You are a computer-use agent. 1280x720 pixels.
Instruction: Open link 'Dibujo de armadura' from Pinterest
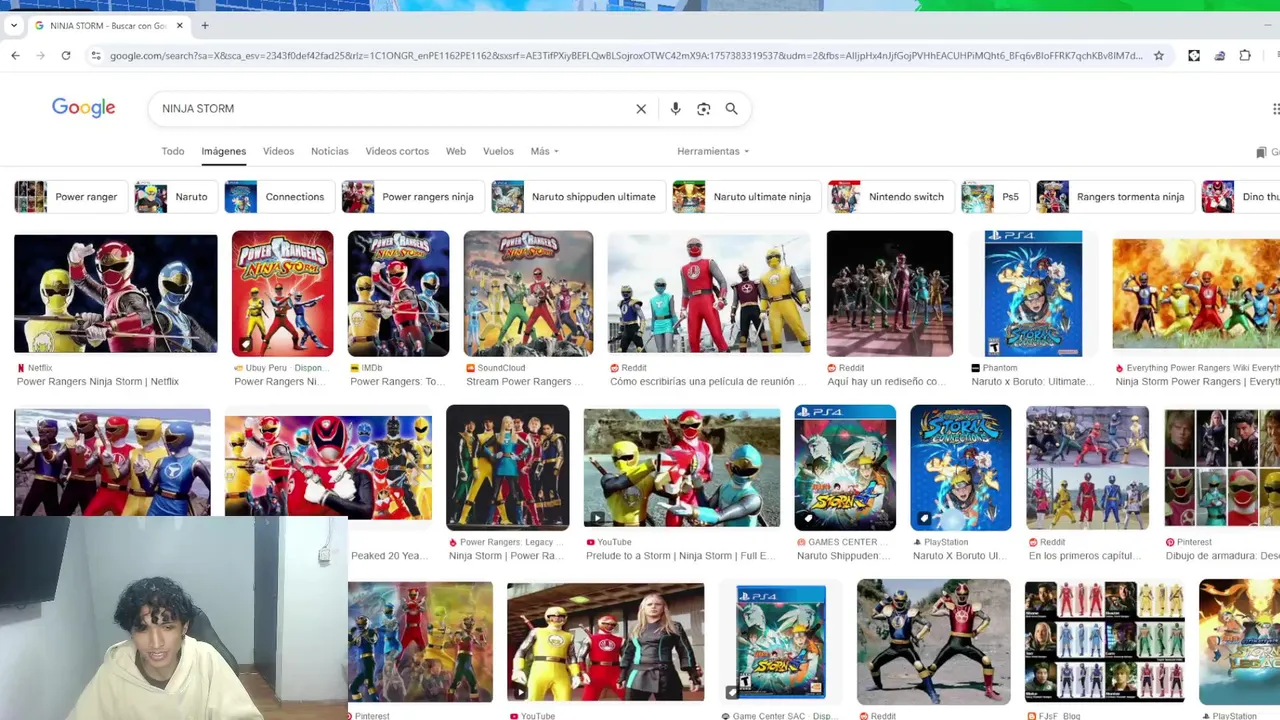point(1222,556)
